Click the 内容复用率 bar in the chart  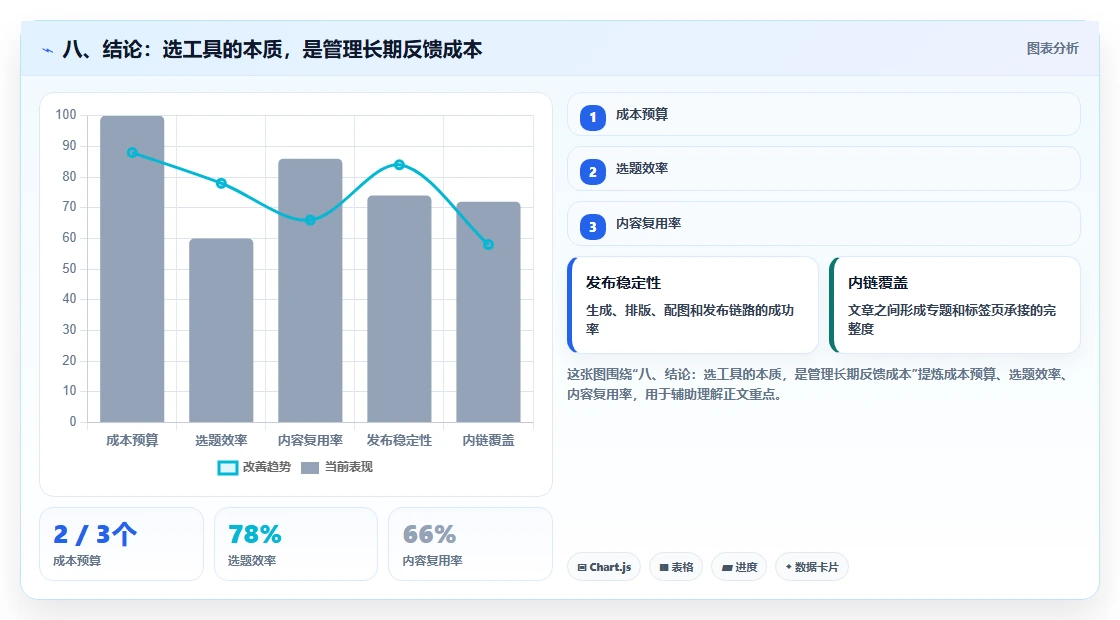[x=310, y=291]
